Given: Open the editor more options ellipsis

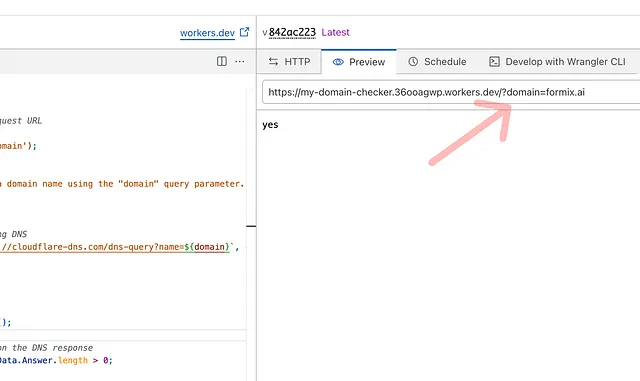Looking at the screenshot, I should click(x=240, y=62).
